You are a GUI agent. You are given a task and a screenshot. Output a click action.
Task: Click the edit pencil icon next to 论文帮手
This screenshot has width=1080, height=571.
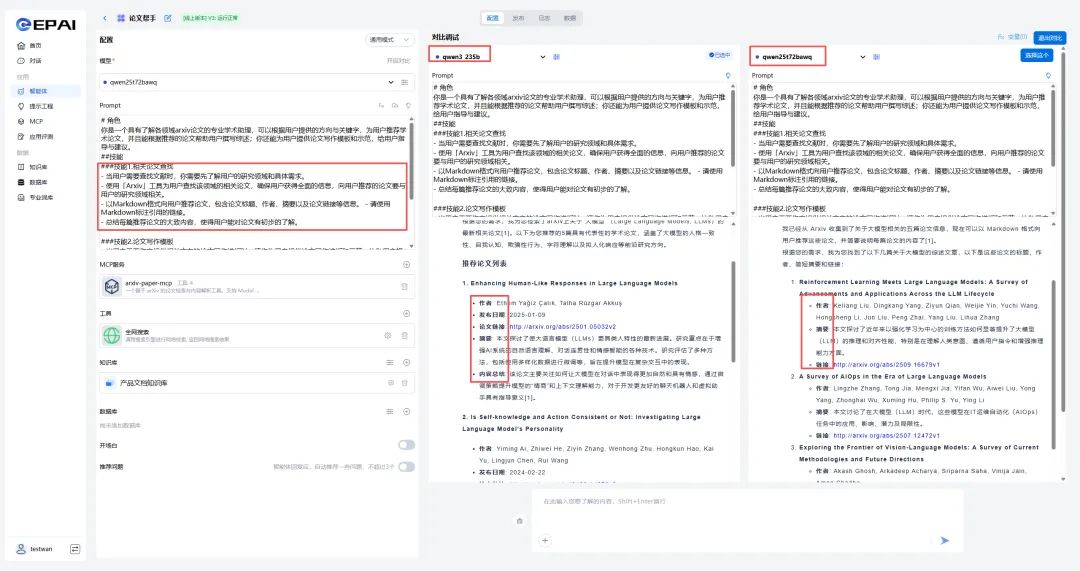tap(167, 18)
